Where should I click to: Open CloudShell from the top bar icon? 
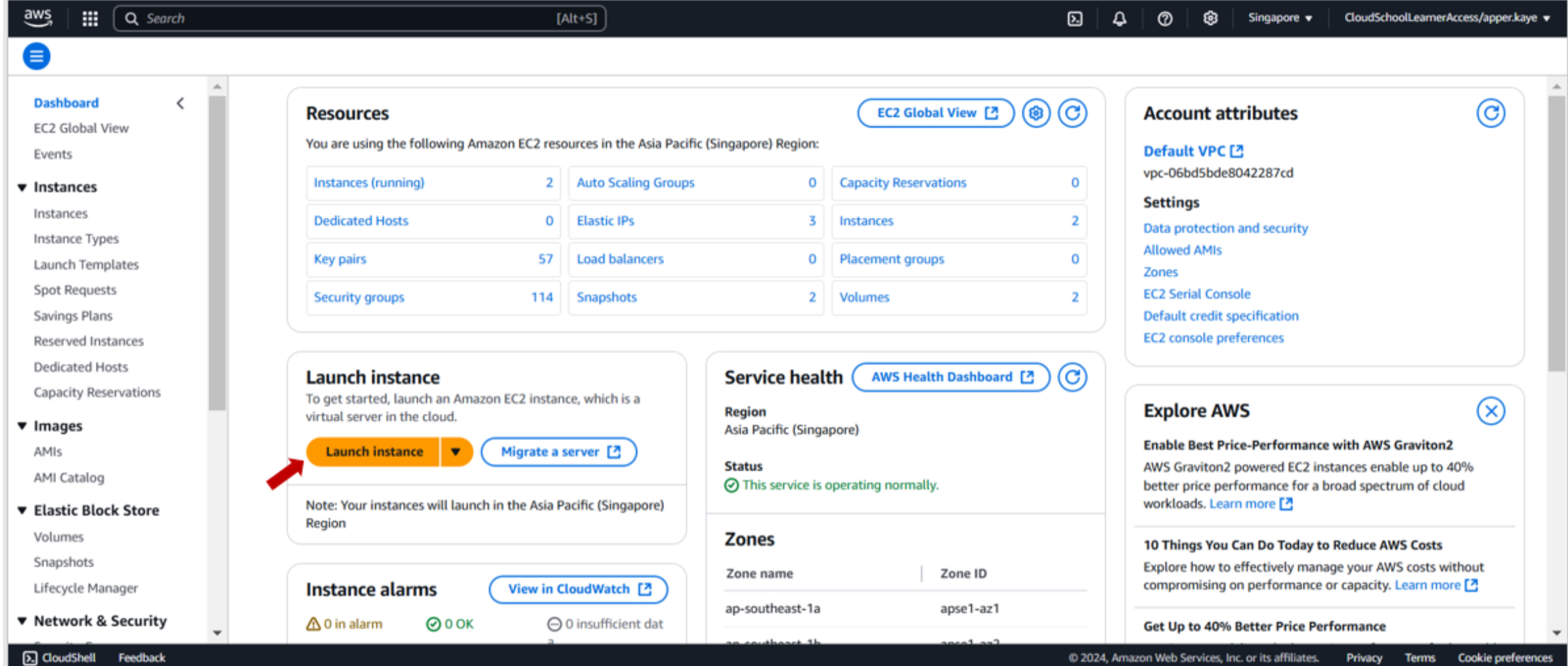pos(1075,19)
